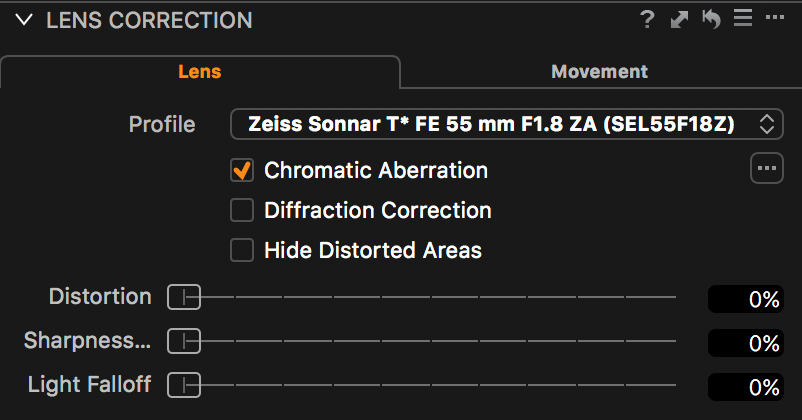Select the Lens tab

pyautogui.click(x=199, y=72)
